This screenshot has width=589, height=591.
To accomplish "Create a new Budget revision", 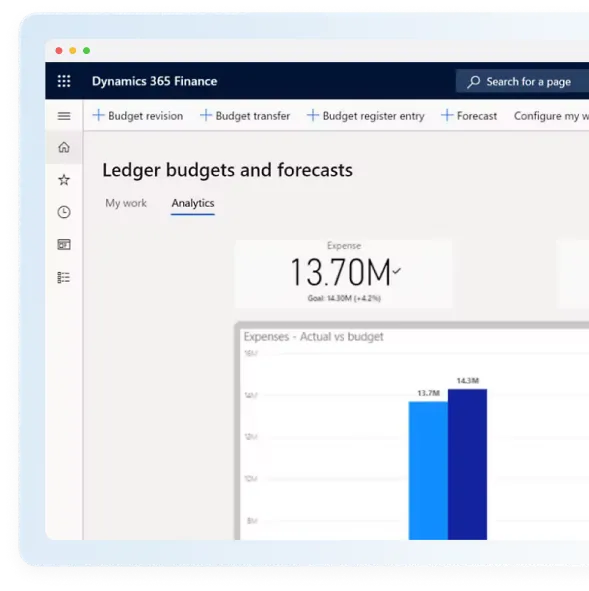I will coord(138,116).
